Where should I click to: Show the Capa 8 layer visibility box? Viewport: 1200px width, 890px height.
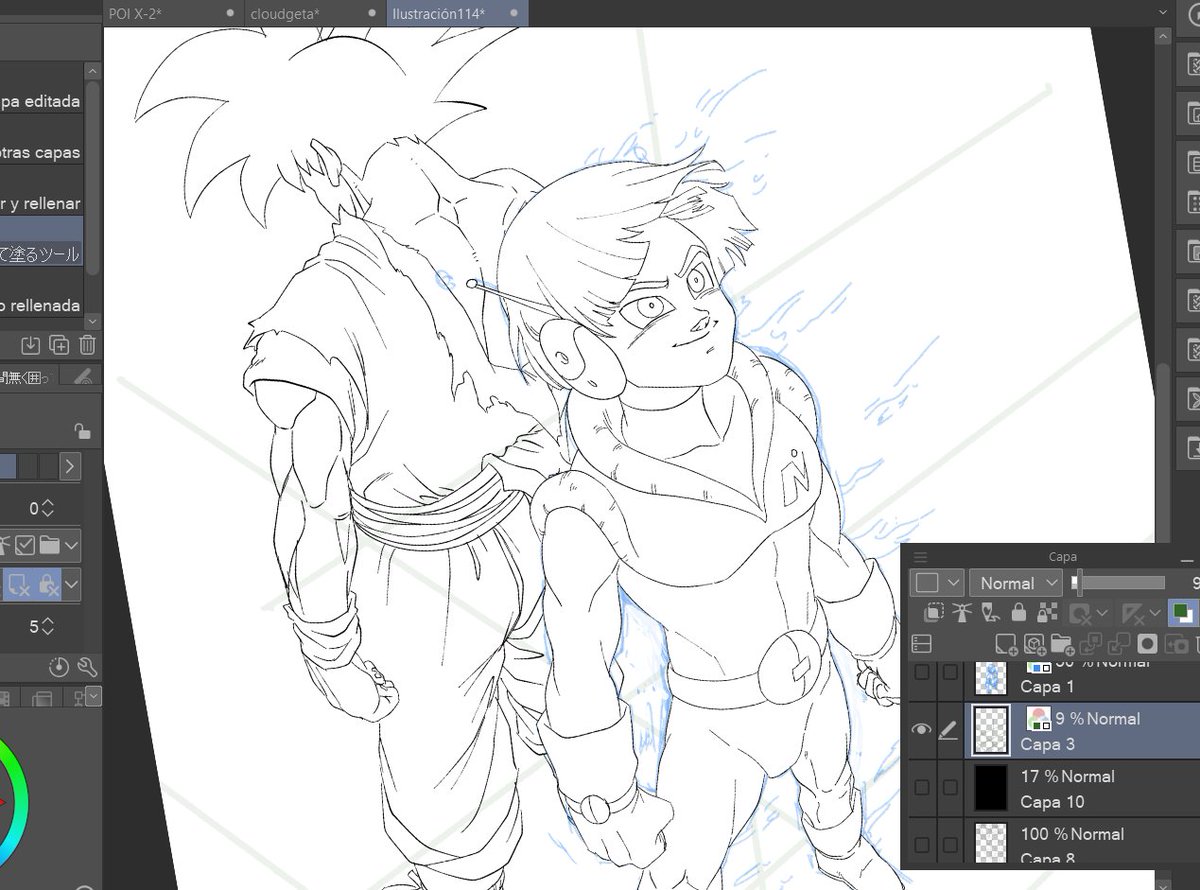pyautogui.click(x=922, y=845)
